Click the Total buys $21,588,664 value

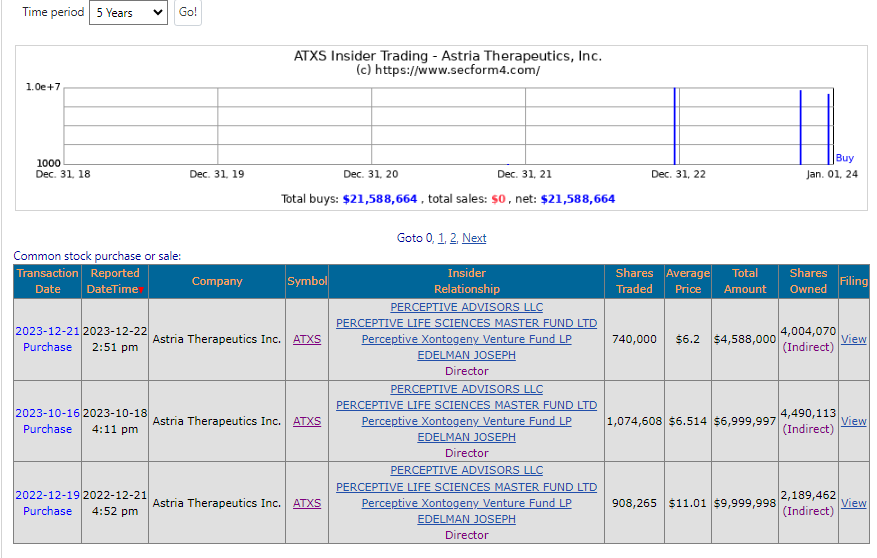[380, 199]
